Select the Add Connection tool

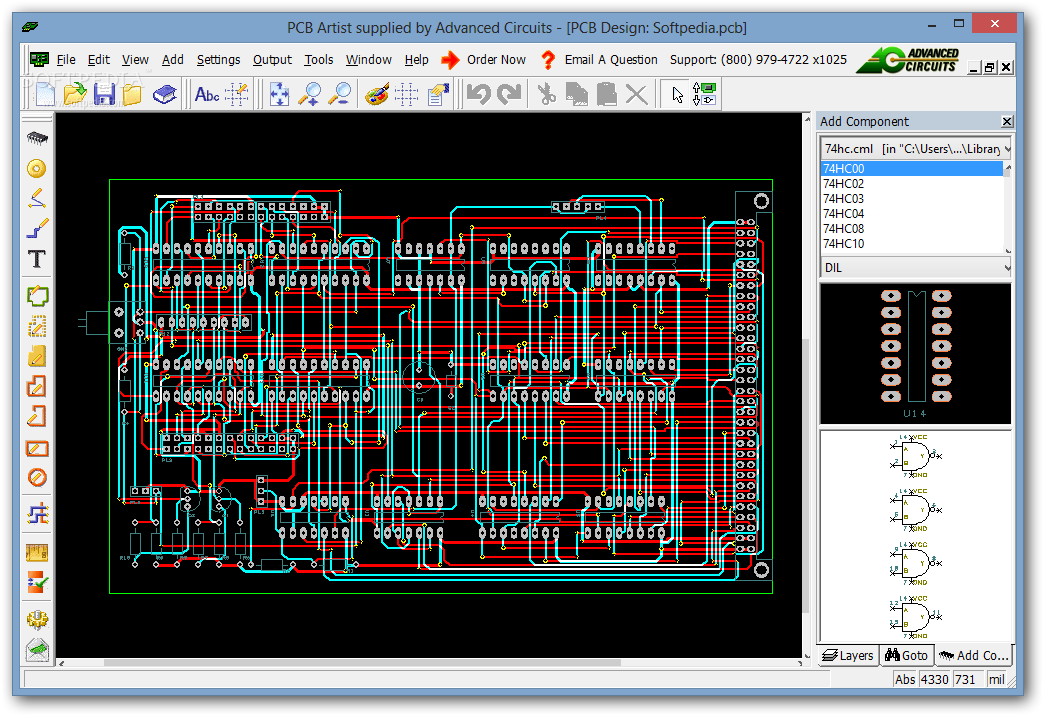click(37, 198)
